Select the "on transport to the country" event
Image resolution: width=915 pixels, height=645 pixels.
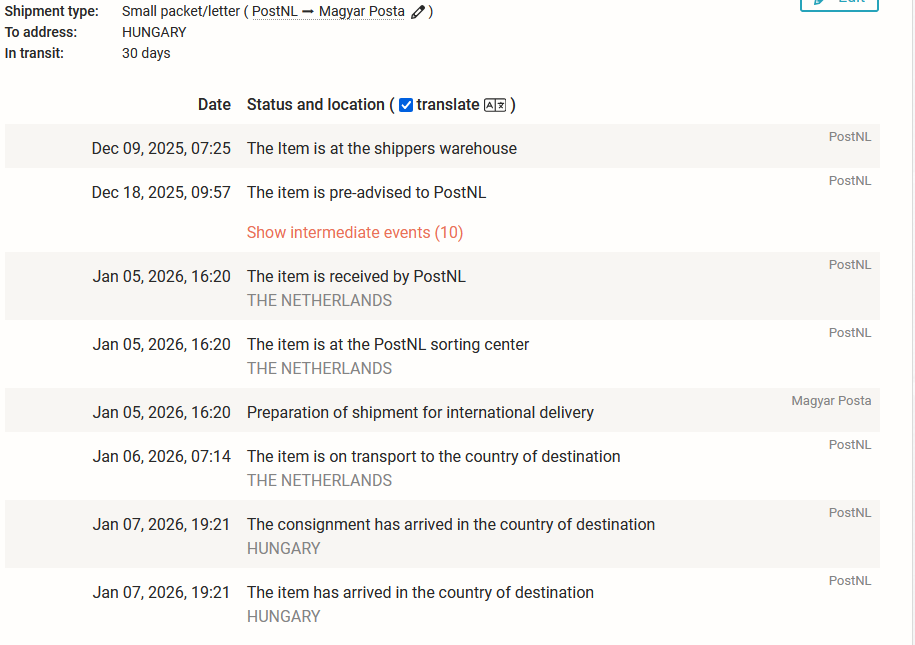point(433,457)
